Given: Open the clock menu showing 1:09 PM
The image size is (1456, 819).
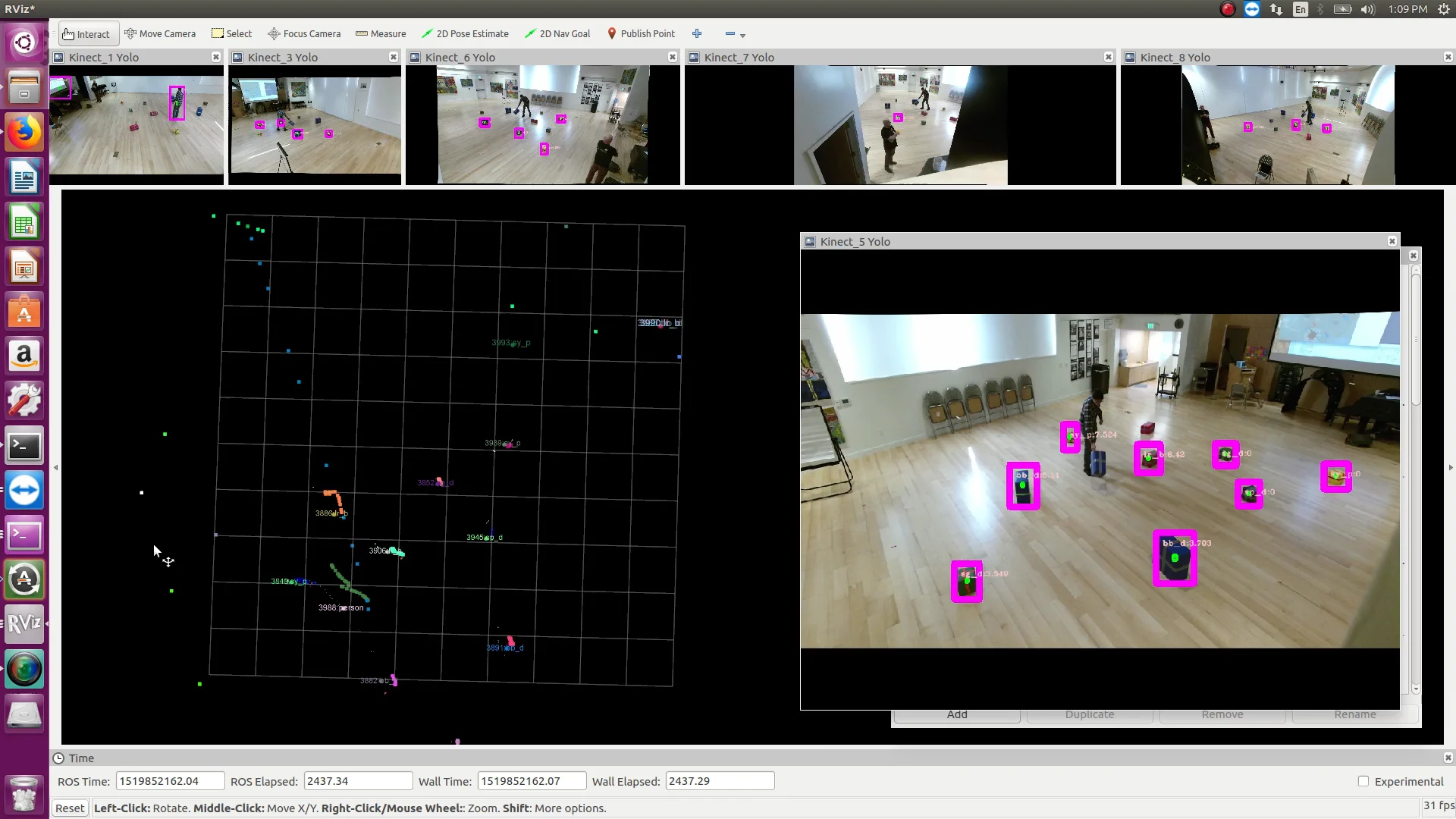Looking at the screenshot, I should [x=1407, y=9].
